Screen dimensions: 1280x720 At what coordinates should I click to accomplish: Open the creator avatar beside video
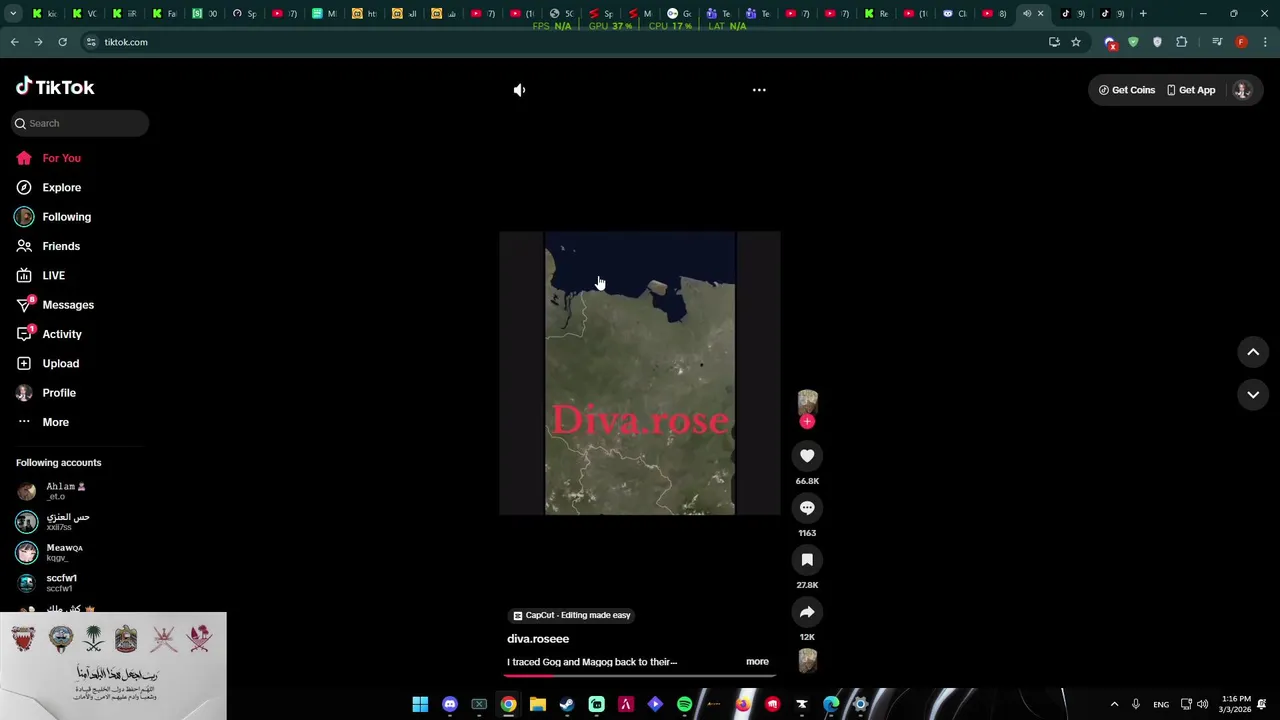point(807,402)
